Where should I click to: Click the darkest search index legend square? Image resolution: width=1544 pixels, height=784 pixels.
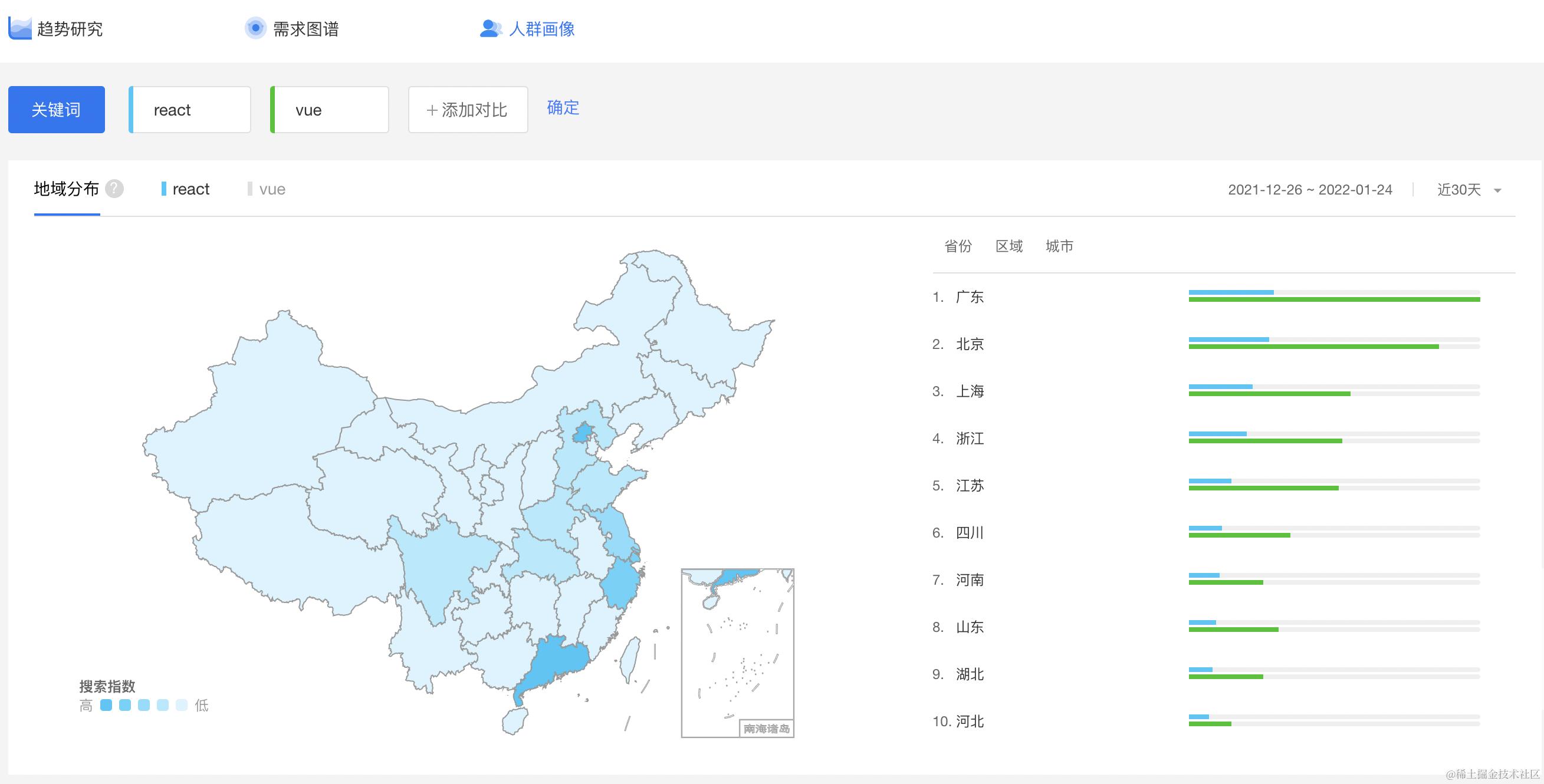coord(106,705)
